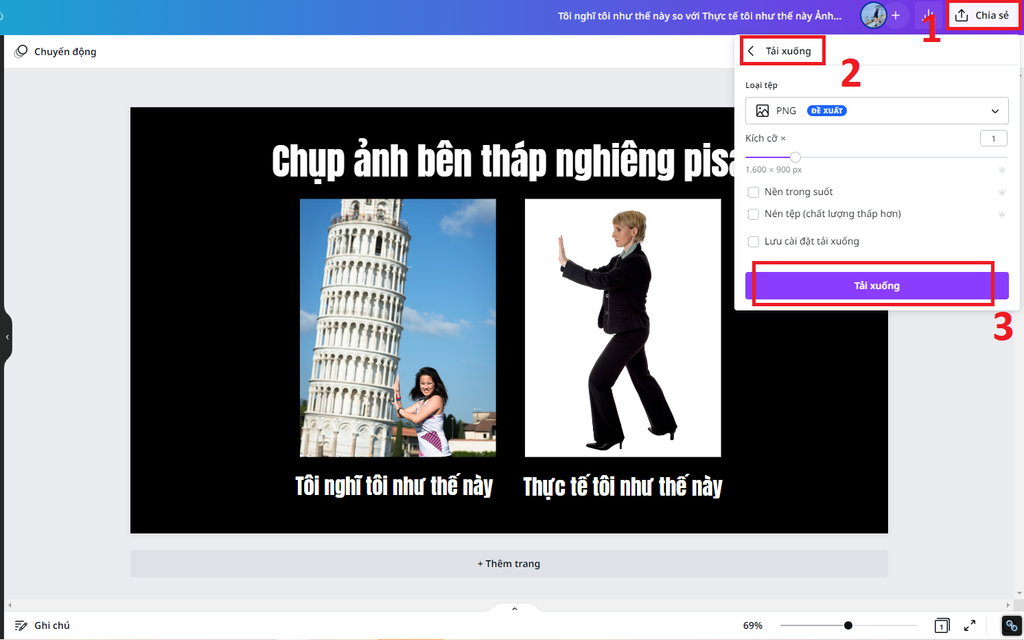Image resolution: width=1024 pixels, height=640 pixels.
Task: Tick Lưu cài đặt tải xuống
Action: pos(752,241)
